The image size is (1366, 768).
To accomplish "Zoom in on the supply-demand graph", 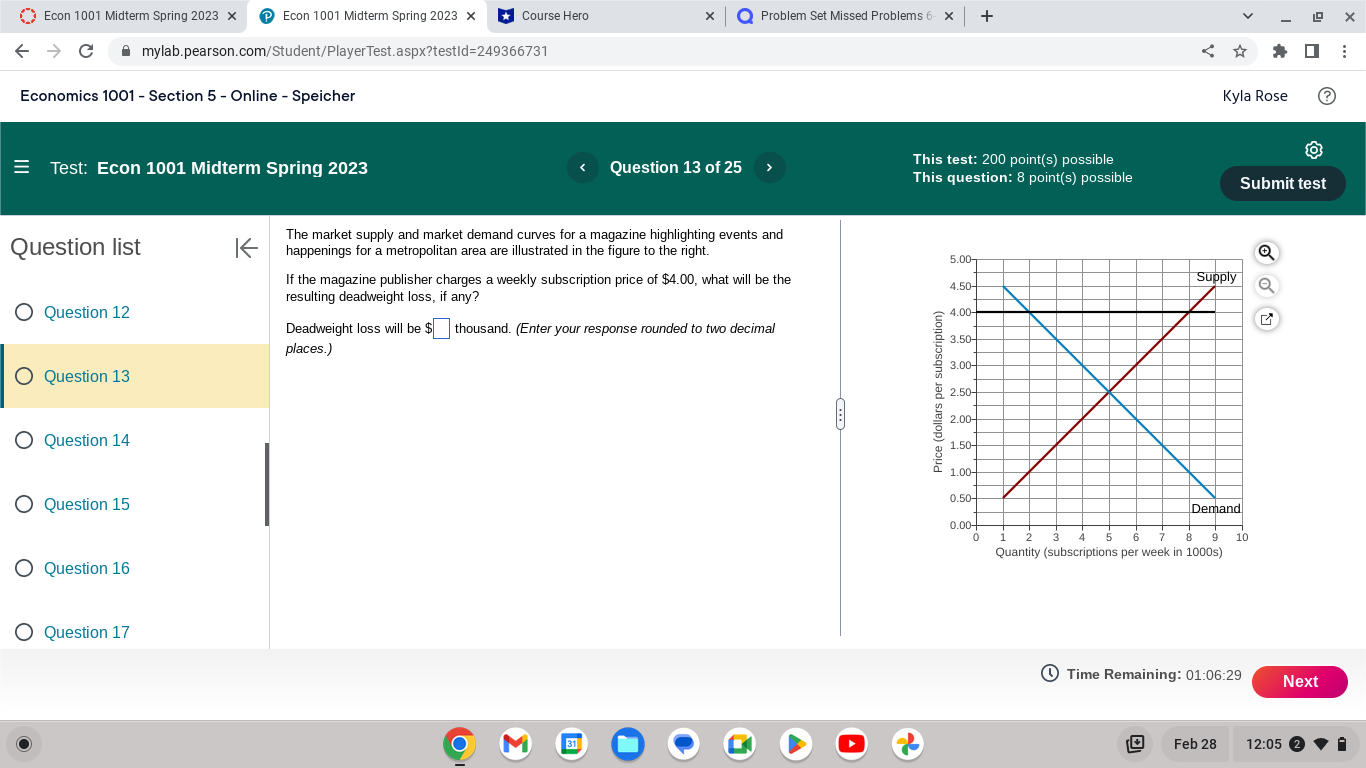I will pos(1266,253).
